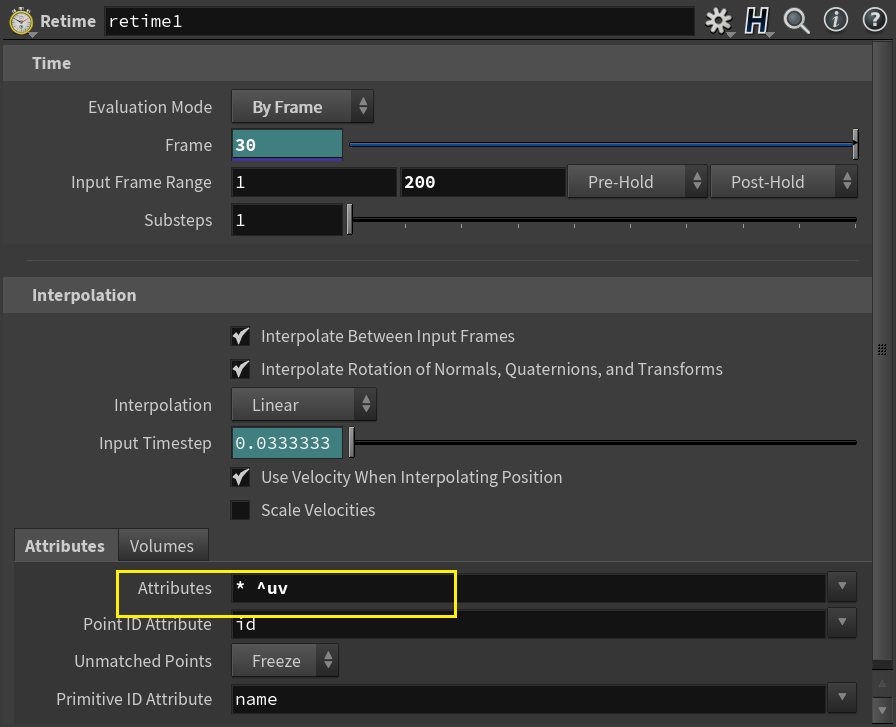Click the Primitive ID Attribute name field
Viewport: 896px width, 727px height.
pos(528,698)
